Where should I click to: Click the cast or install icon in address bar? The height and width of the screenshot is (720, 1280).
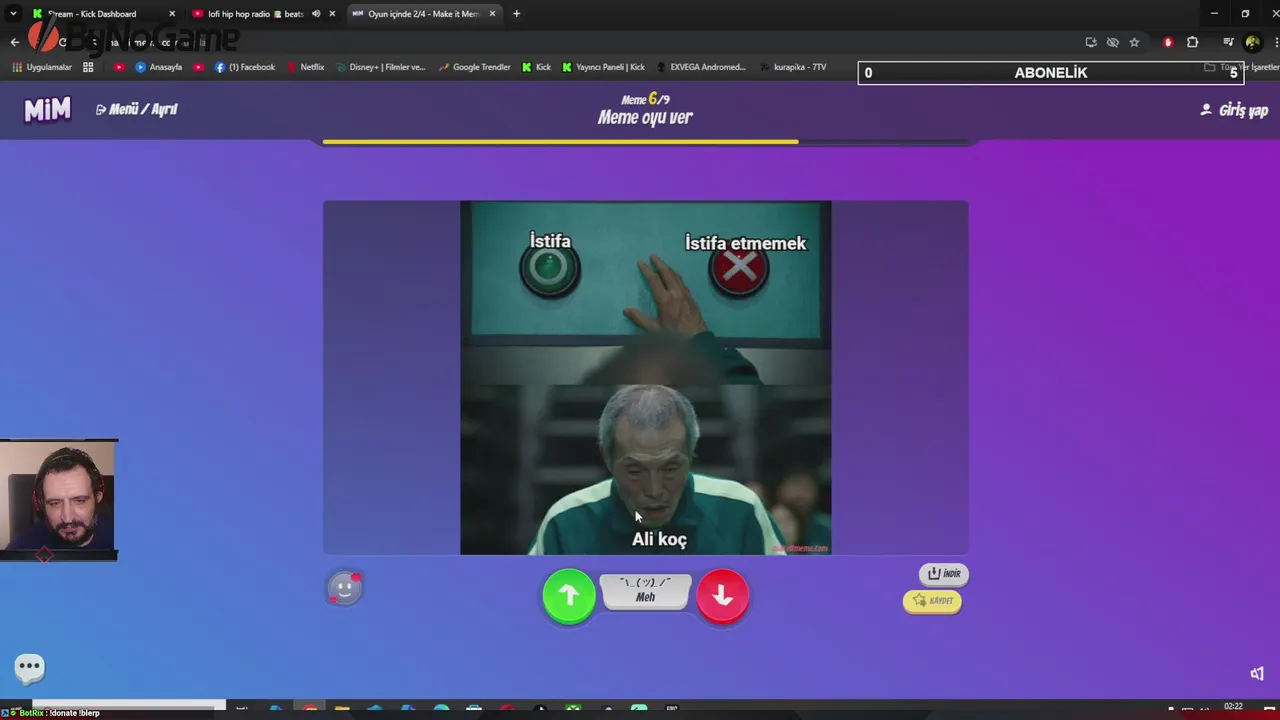pos(1090,42)
